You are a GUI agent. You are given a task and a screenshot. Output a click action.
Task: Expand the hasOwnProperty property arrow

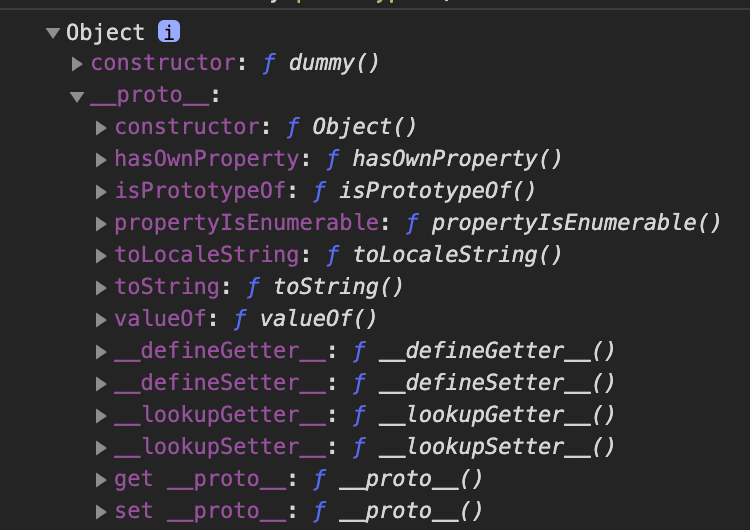101,160
